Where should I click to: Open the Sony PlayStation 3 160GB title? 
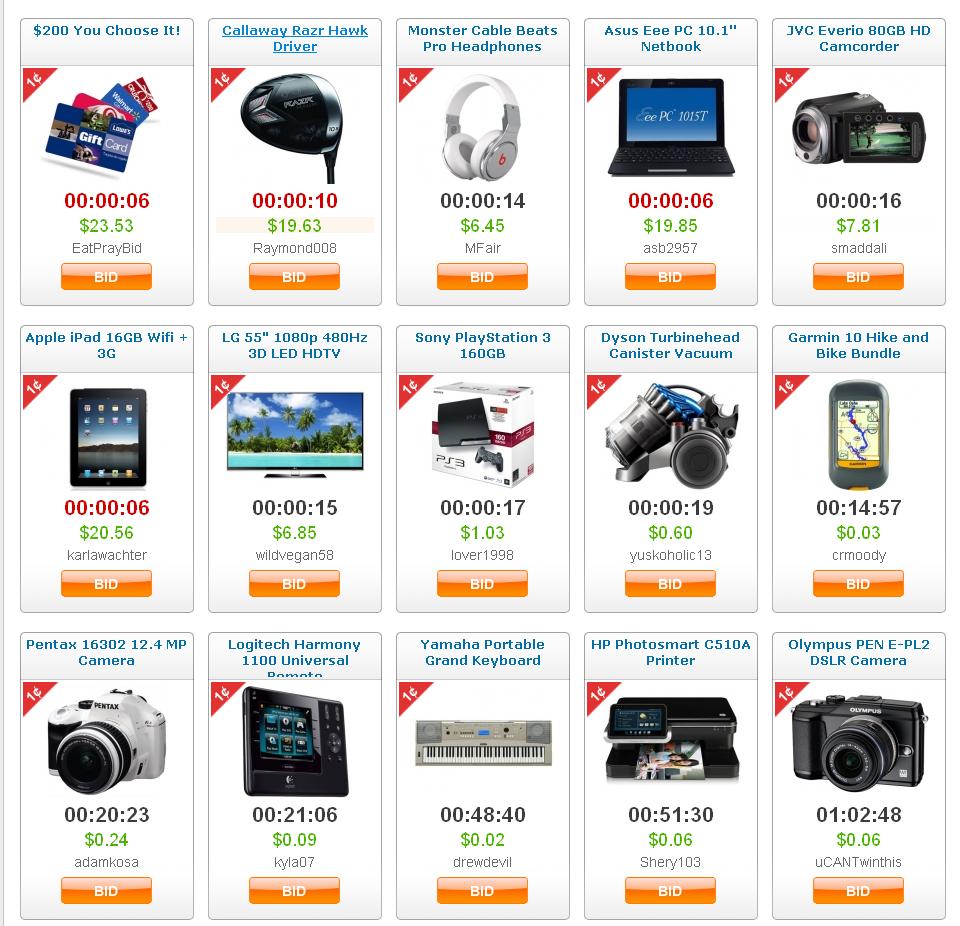point(482,345)
